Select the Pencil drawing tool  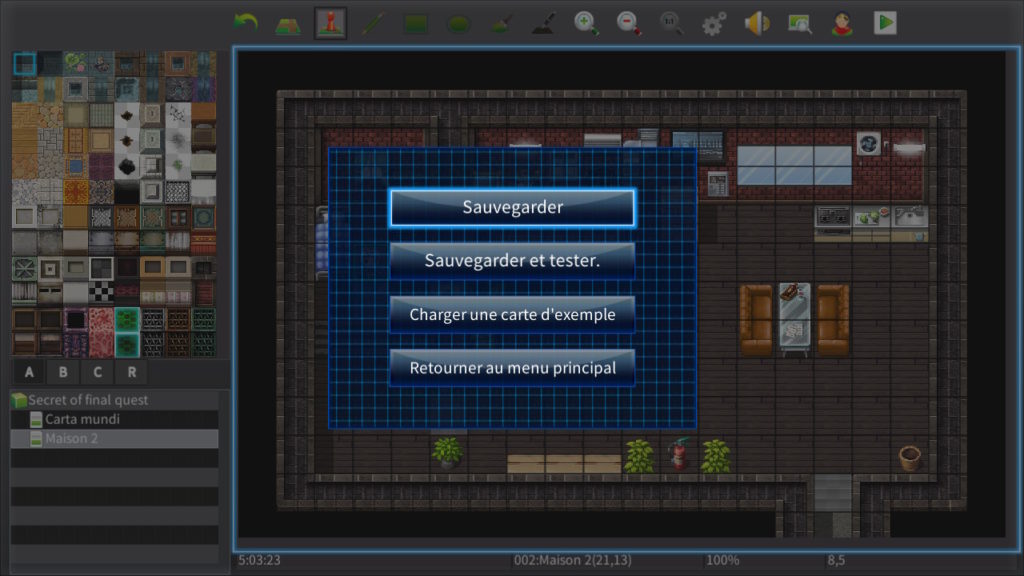[x=373, y=24]
